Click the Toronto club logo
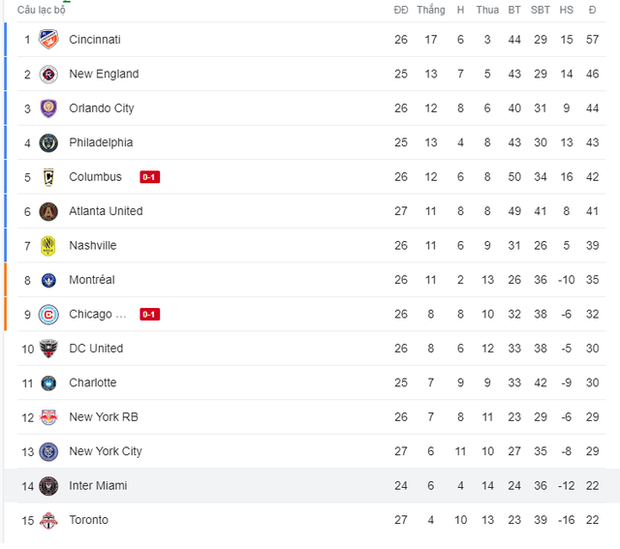This screenshot has height=549, width=620. [48, 520]
